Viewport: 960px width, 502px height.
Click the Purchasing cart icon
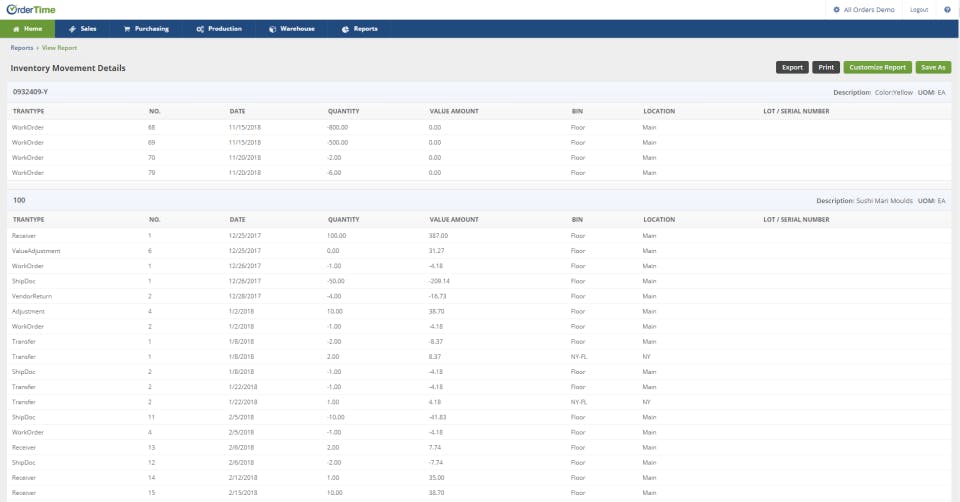click(127, 29)
